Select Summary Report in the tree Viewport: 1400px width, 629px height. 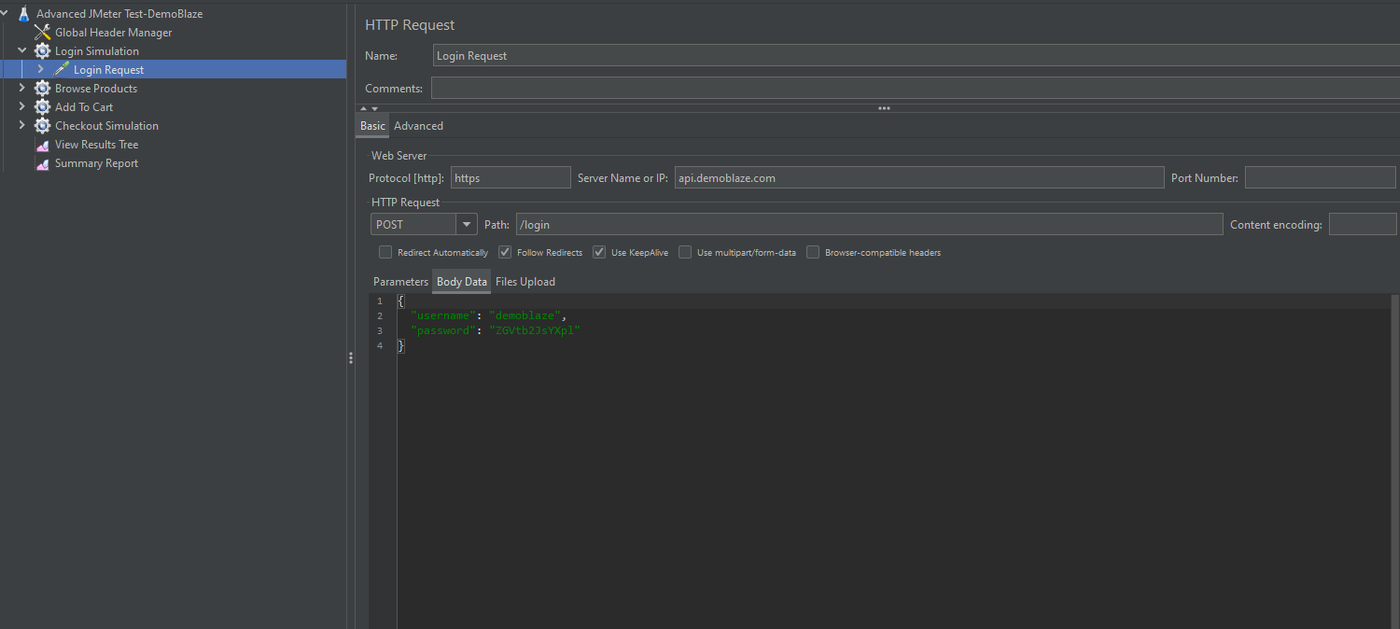tap(97, 164)
